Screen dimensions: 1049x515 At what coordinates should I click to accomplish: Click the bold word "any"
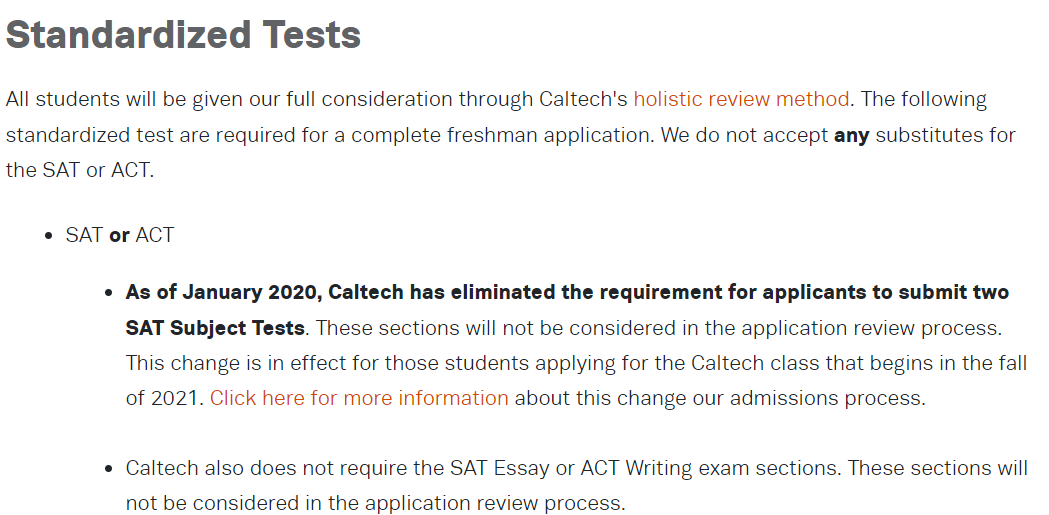(852, 134)
